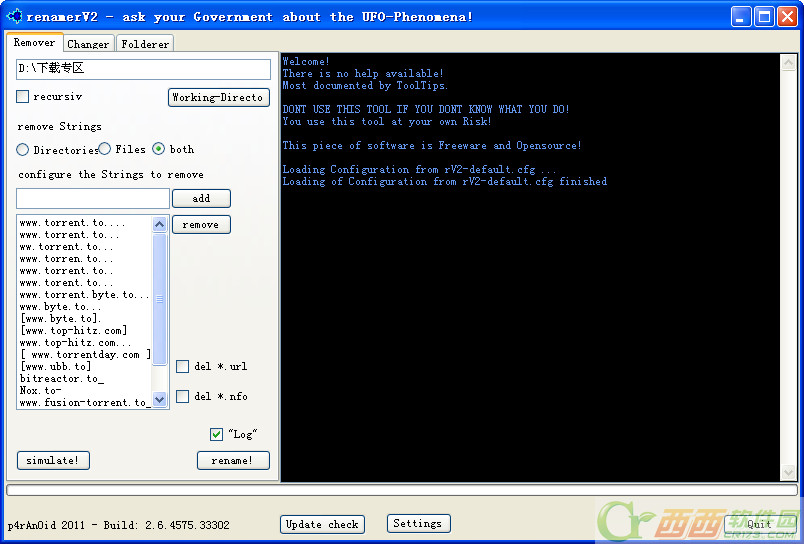This screenshot has height=544, width=804.
Task: Open the Folderer tab
Action: [x=145, y=44]
